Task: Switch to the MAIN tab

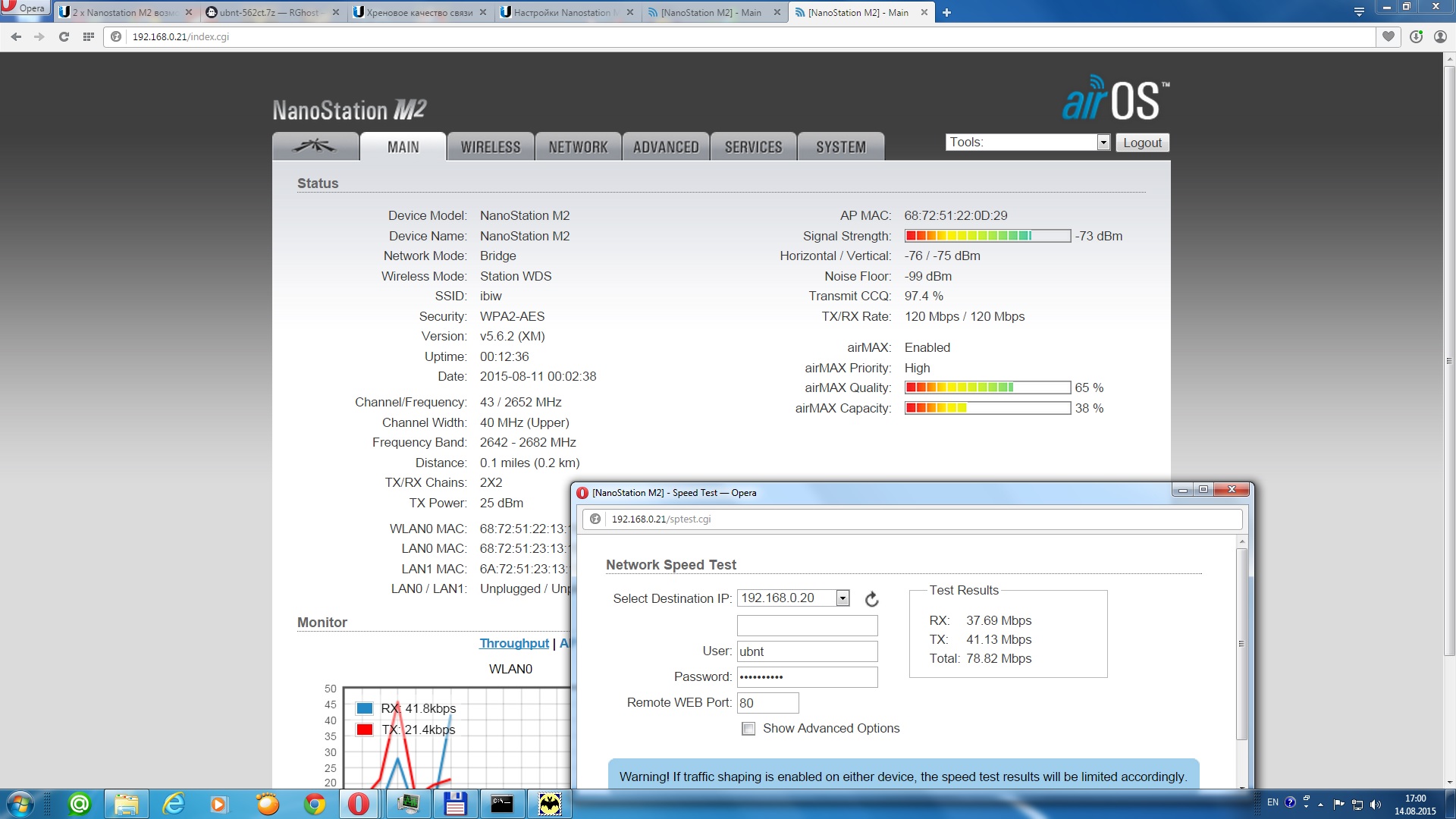Action: (x=403, y=146)
